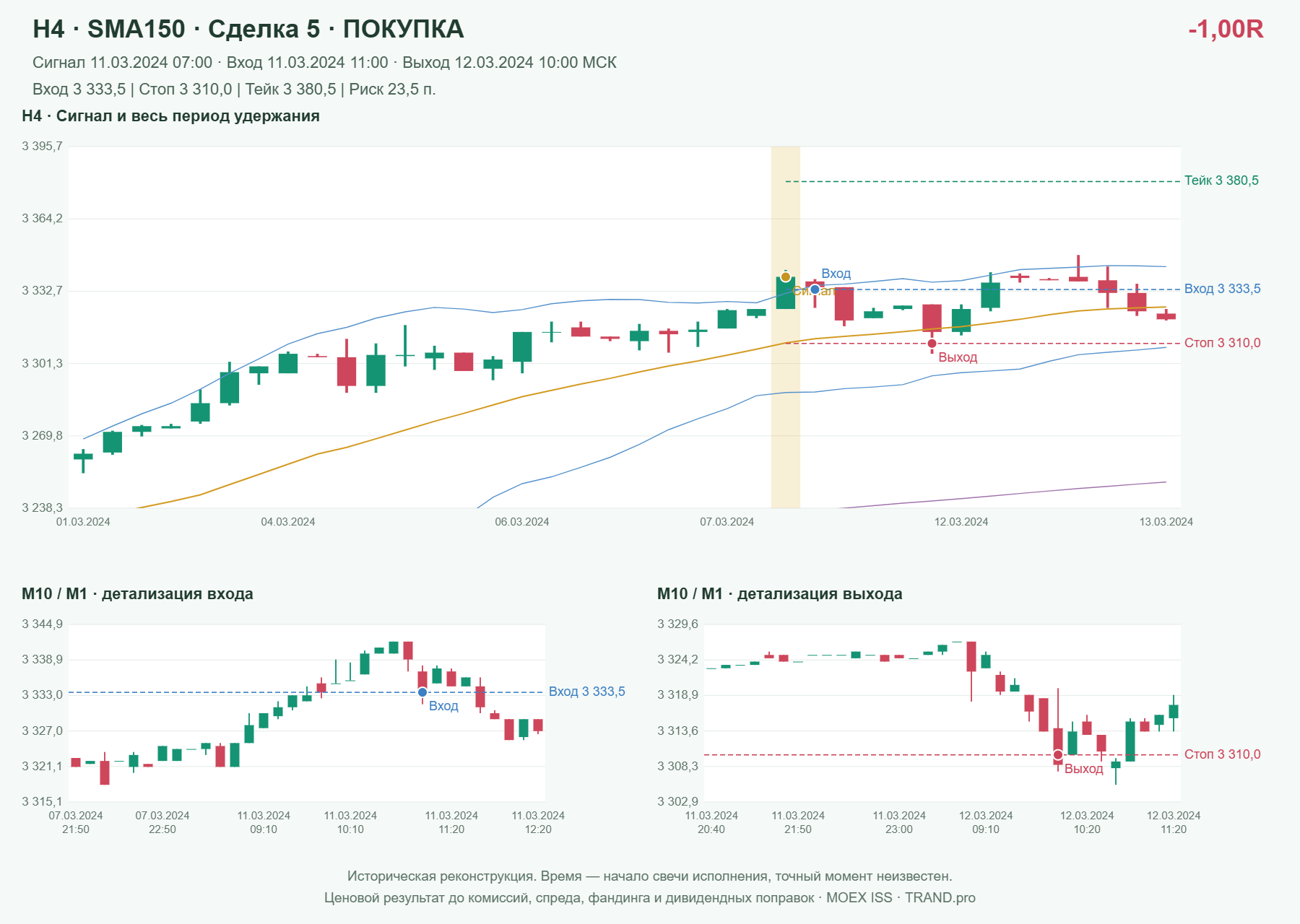The width and height of the screenshot is (1300, 924).
Task: Click date label 01.03.2024 on H4 axis
Action: (83, 522)
